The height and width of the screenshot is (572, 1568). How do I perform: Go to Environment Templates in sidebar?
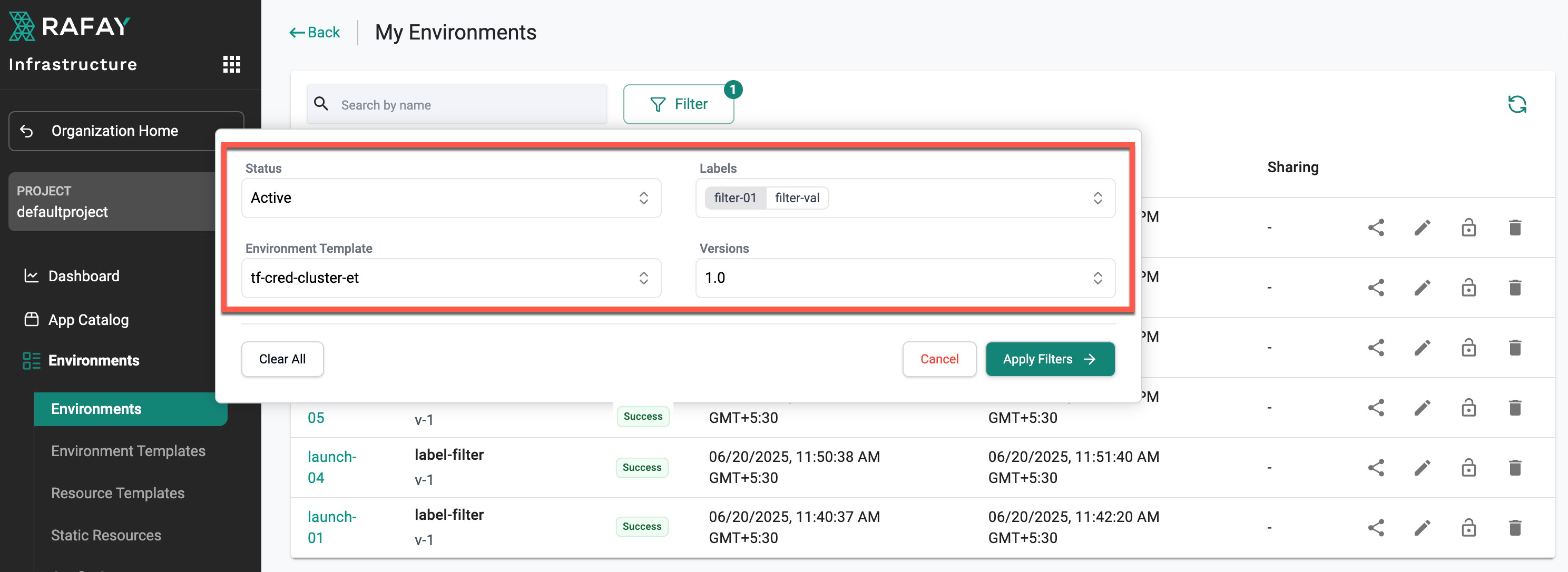(x=128, y=451)
